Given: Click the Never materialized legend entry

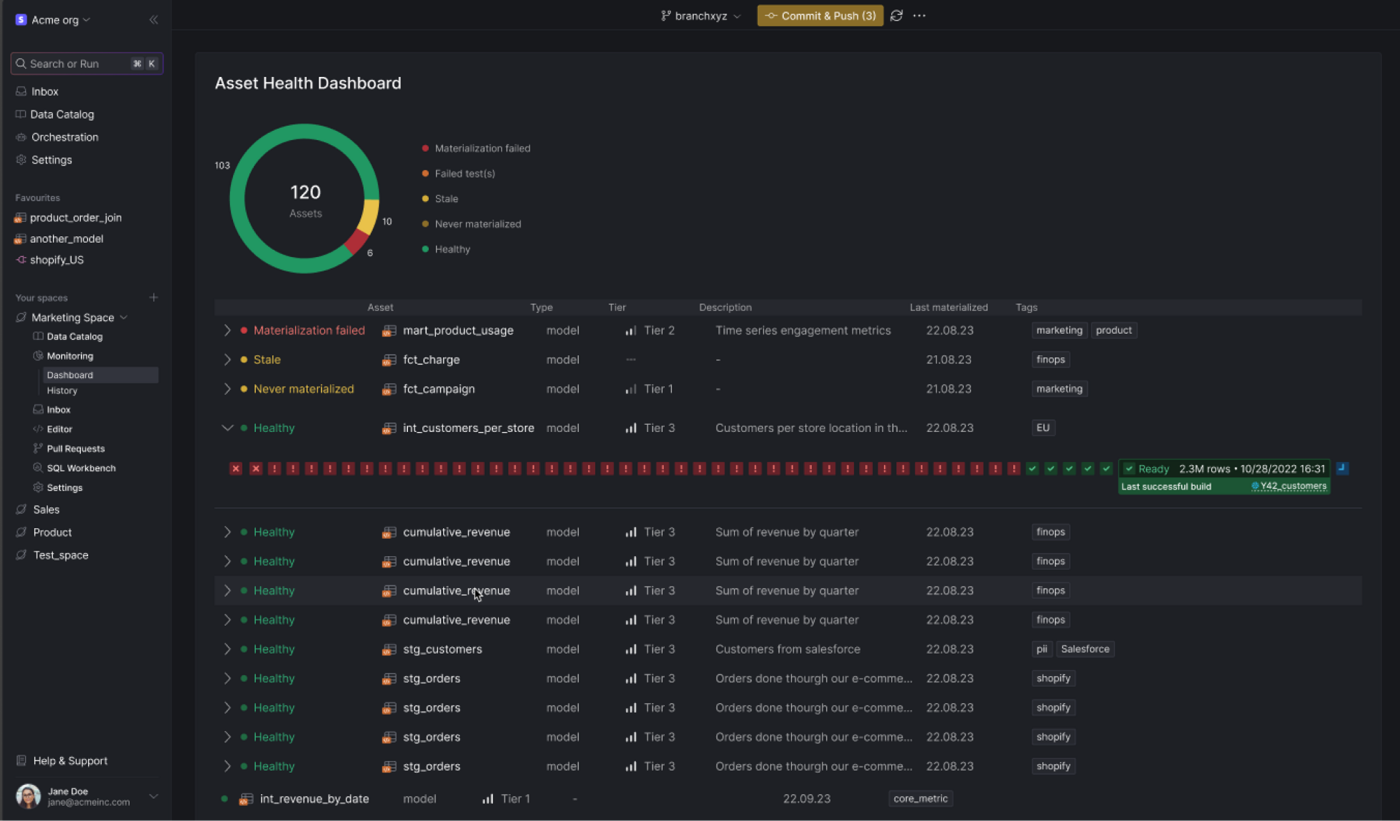Looking at the screenshot, I should pos(471,224).
